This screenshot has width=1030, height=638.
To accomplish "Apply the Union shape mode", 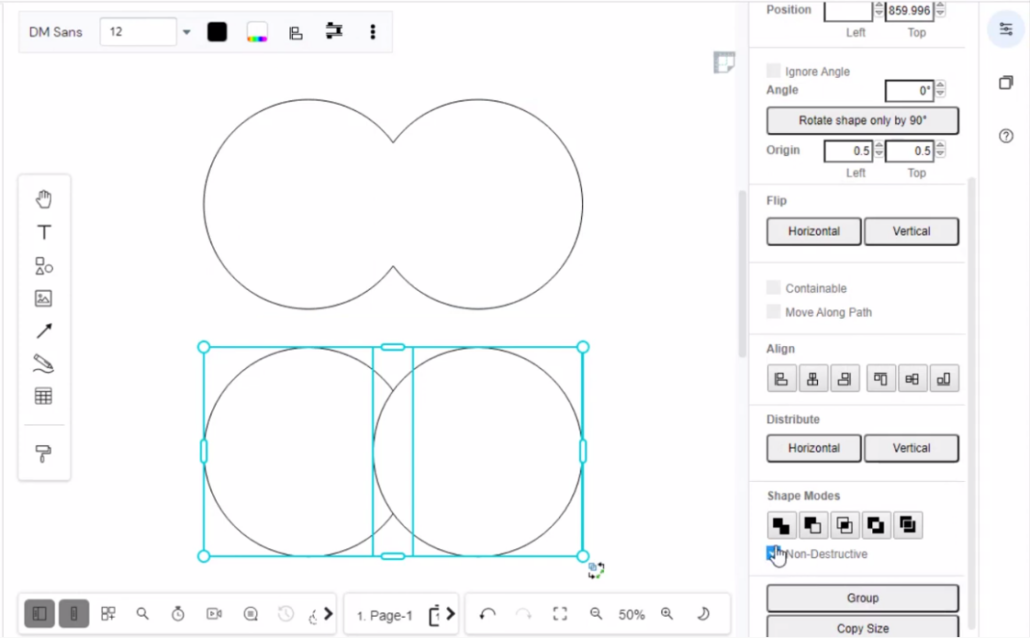I will (781, 524).
